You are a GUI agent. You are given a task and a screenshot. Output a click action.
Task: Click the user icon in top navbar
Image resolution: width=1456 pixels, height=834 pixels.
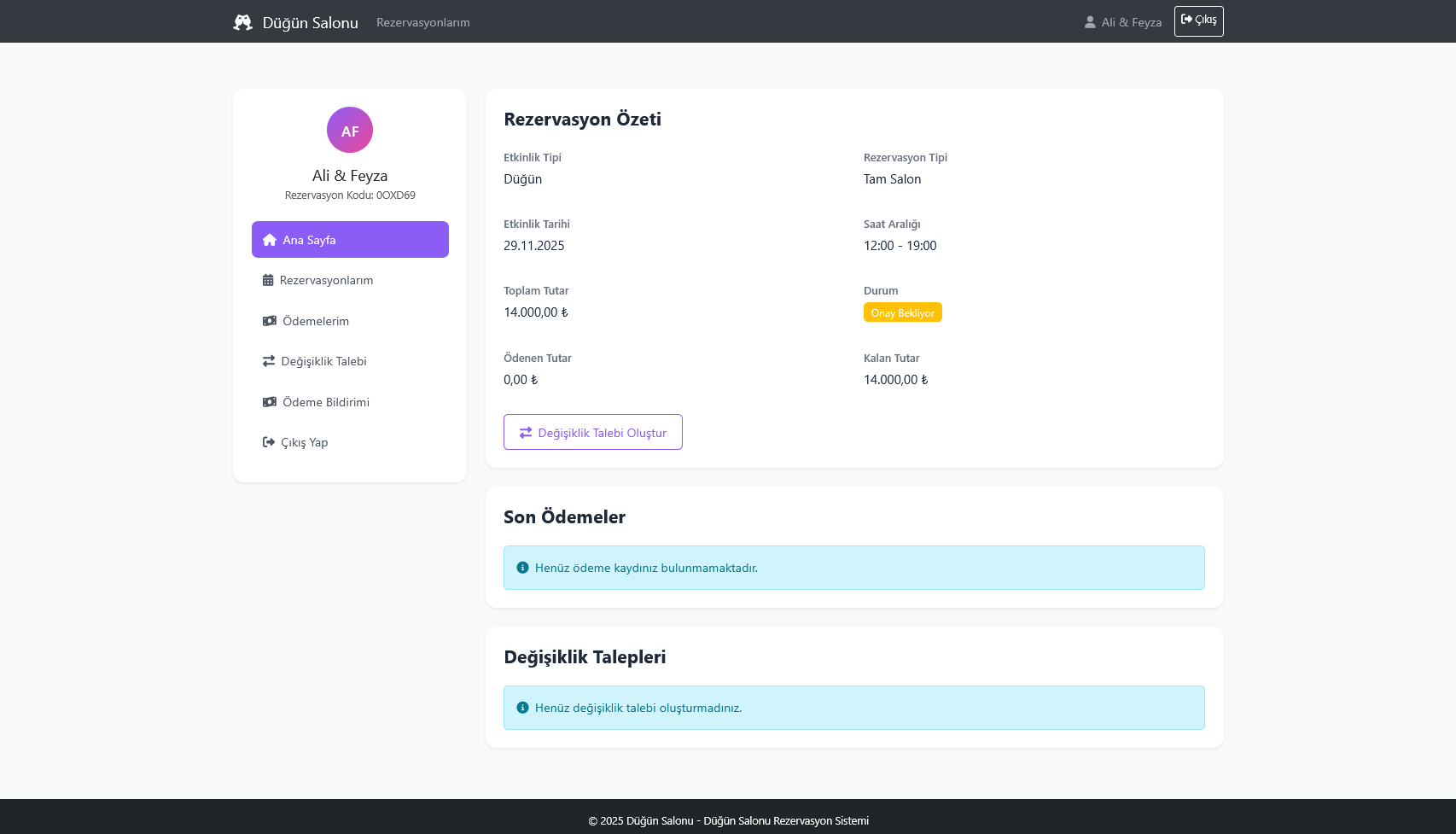[x=1090, y=22]
